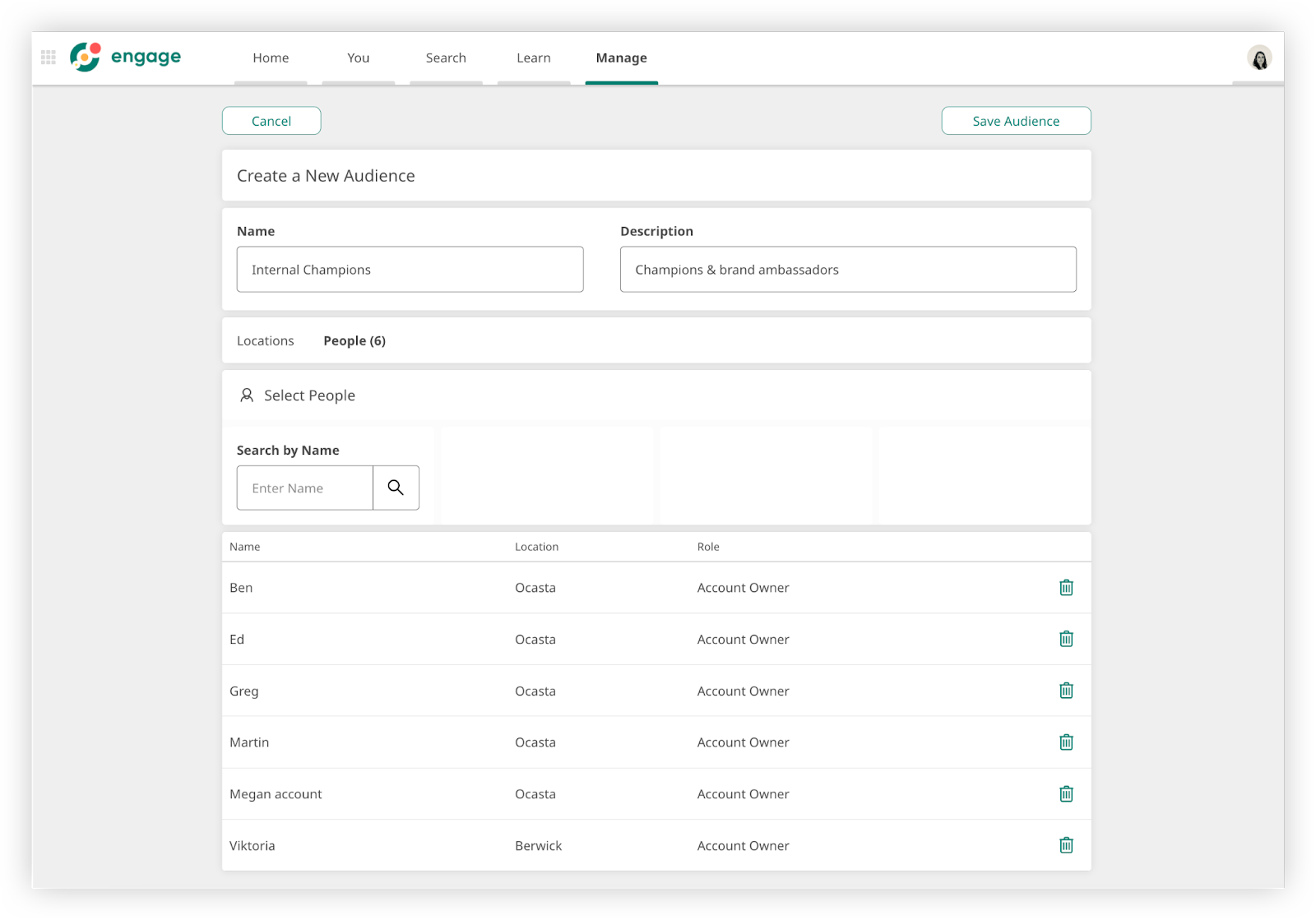This screenshot has height=920, width=1316.
Task: Focus the Name field Internal Champions
Action: 410,270
